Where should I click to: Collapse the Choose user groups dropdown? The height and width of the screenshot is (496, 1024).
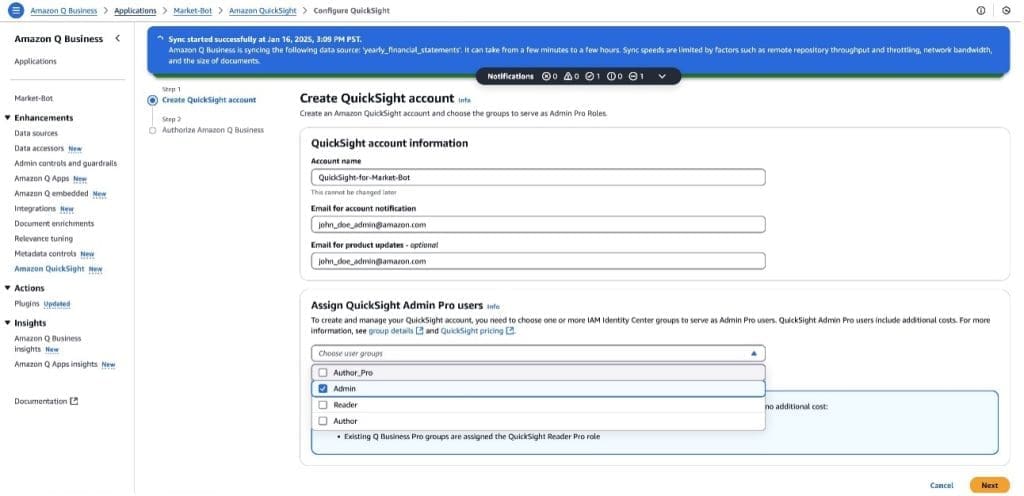pos(752,353)
